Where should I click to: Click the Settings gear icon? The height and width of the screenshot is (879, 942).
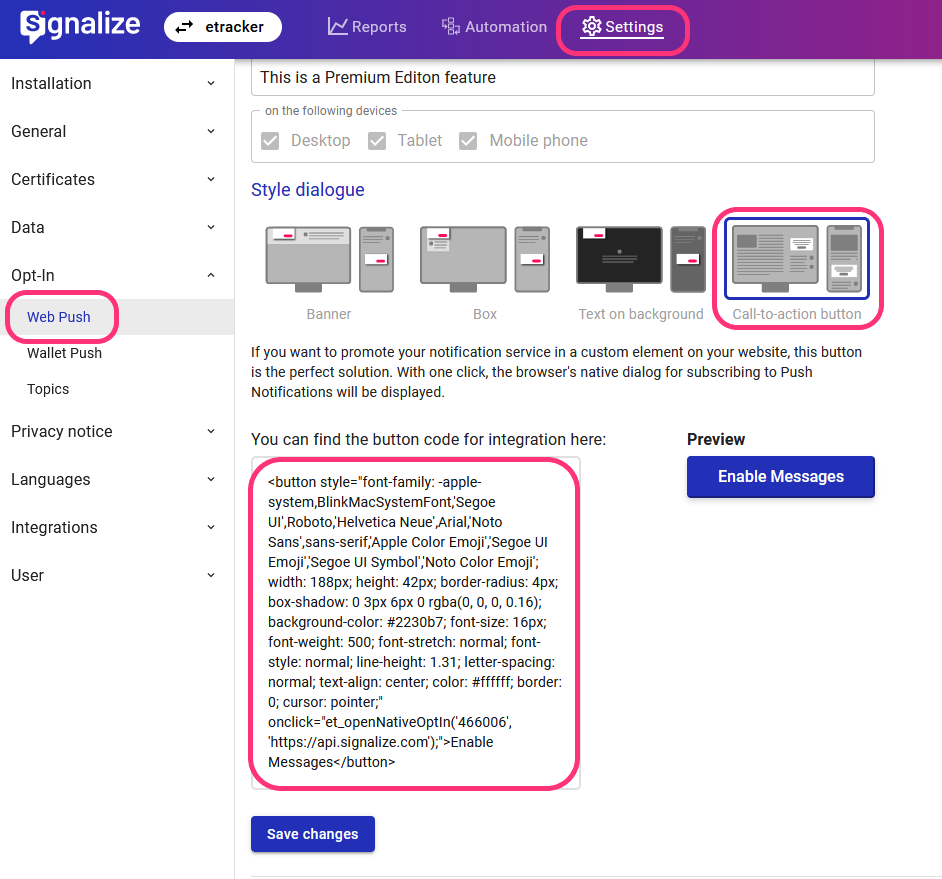pos(591,26)
